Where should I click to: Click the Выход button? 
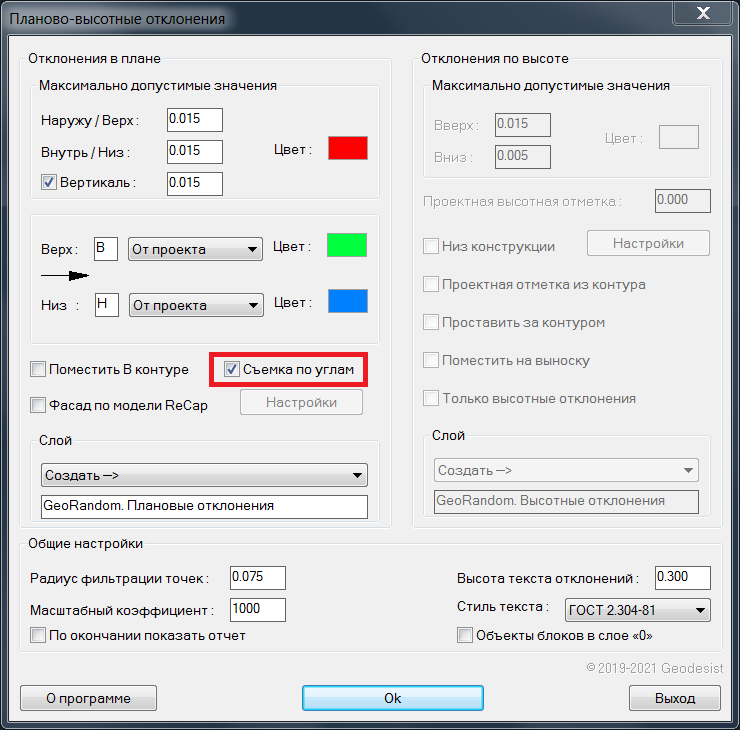[x=675, y=698]
